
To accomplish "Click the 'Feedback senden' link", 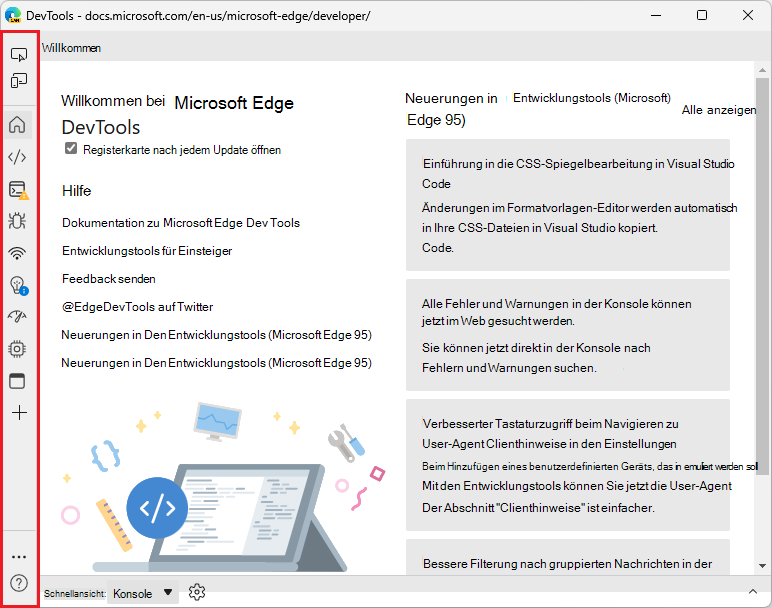I will [x=109, y=279].
